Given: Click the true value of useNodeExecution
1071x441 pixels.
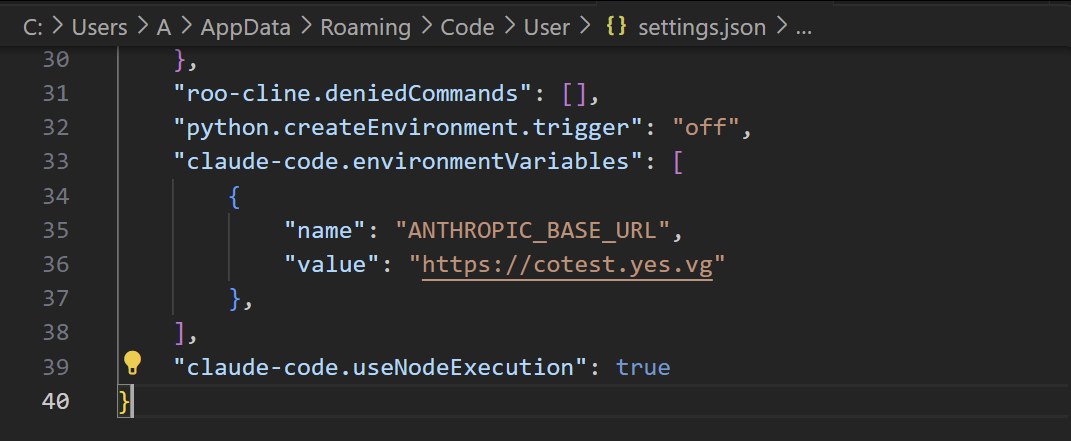Looking at the screenshot, I should tap(643, 367).
